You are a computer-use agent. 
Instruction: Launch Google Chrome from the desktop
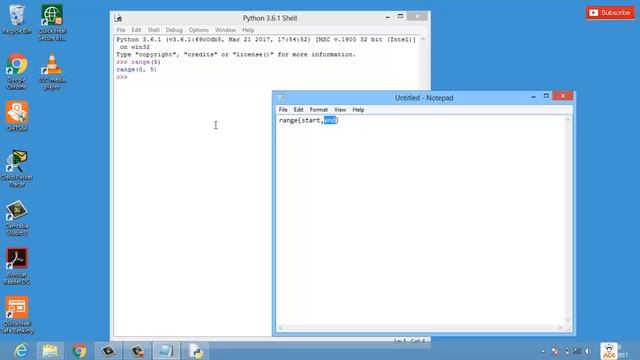(17, 71)
